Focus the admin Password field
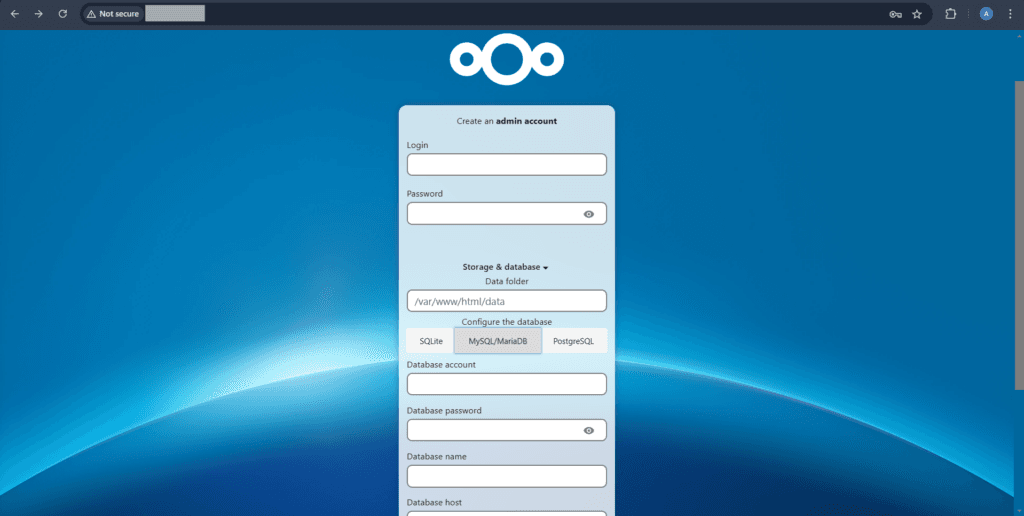The width and height of the screenshot is (1024, 516). coord(507,214)
